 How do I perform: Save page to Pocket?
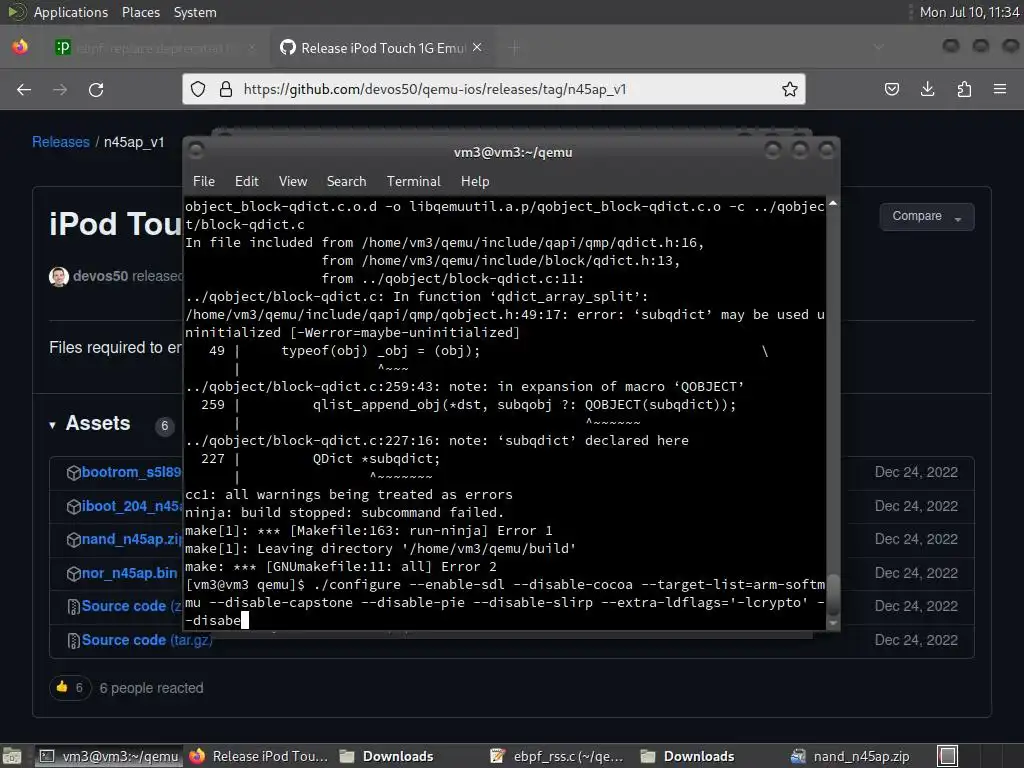tap(891, 89)
